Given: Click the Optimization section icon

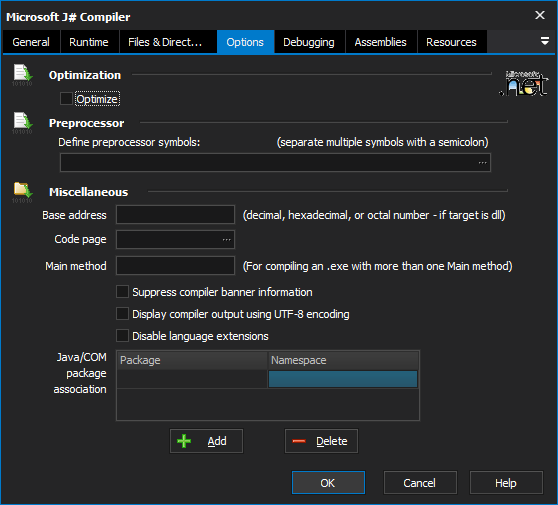Looking at the screenshot, I should point(22,75).
